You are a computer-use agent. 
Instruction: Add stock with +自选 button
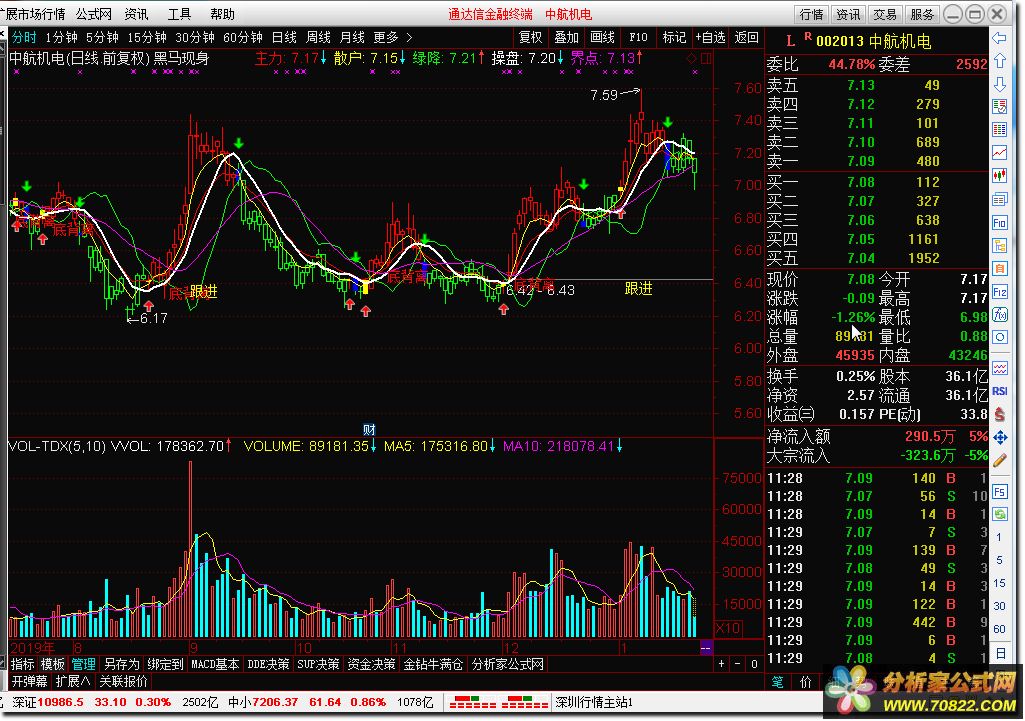(x=711, y=37)
